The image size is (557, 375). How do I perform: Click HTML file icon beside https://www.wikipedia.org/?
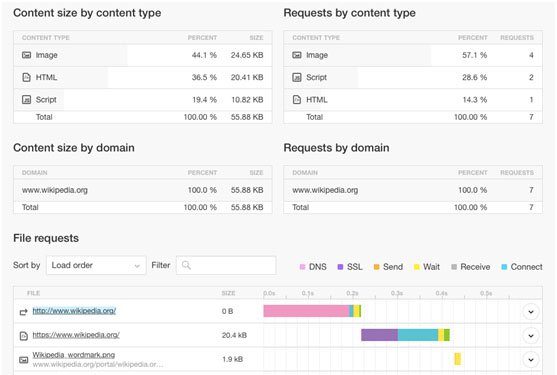coord(23,336)
